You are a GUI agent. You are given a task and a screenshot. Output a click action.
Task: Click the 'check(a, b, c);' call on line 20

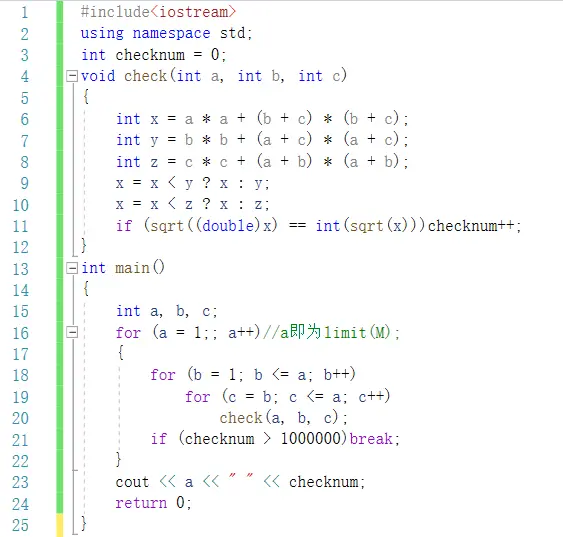click(284, 418)
